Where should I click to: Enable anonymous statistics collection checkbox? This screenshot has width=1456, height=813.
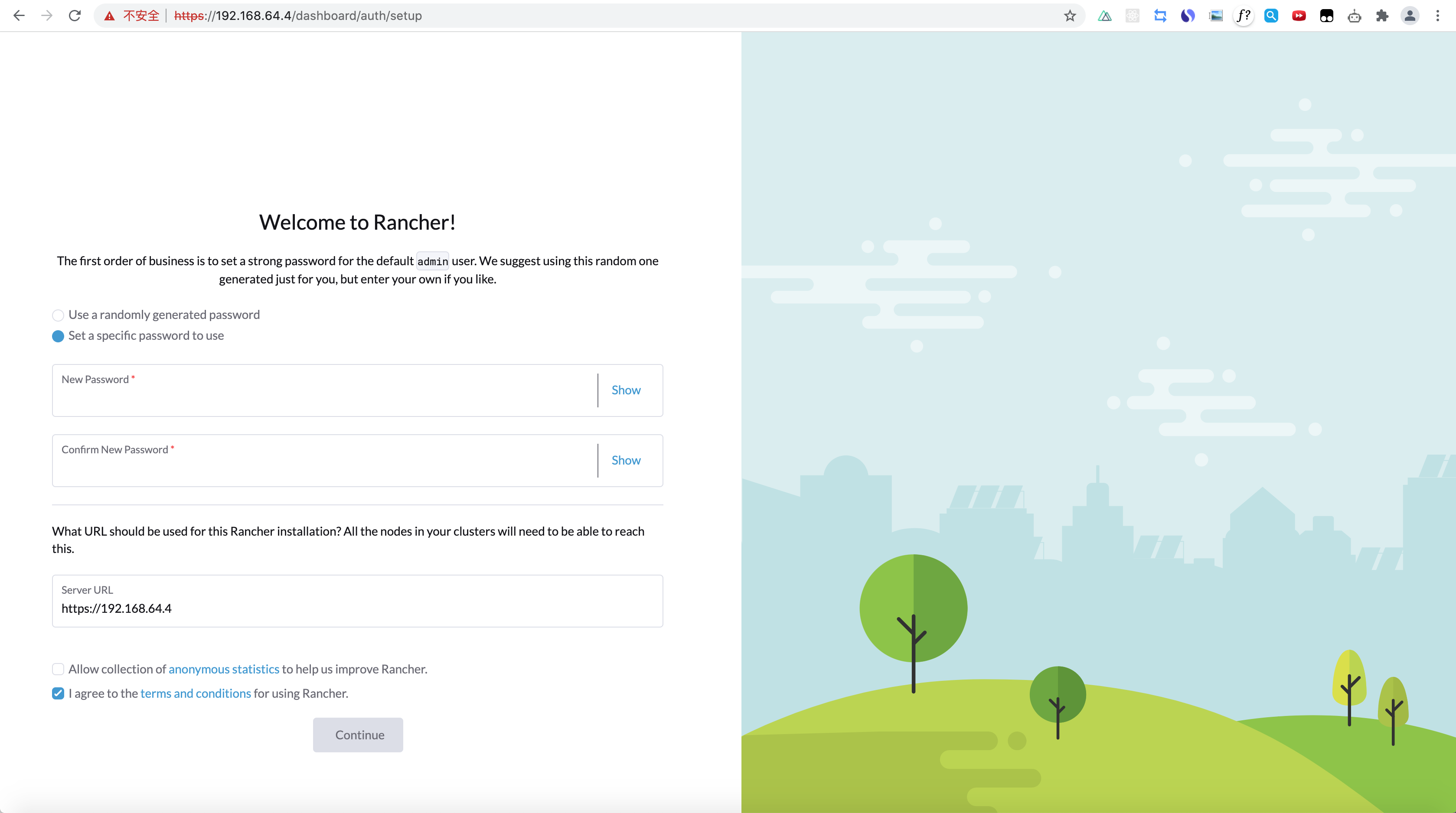tap(58, 669)
